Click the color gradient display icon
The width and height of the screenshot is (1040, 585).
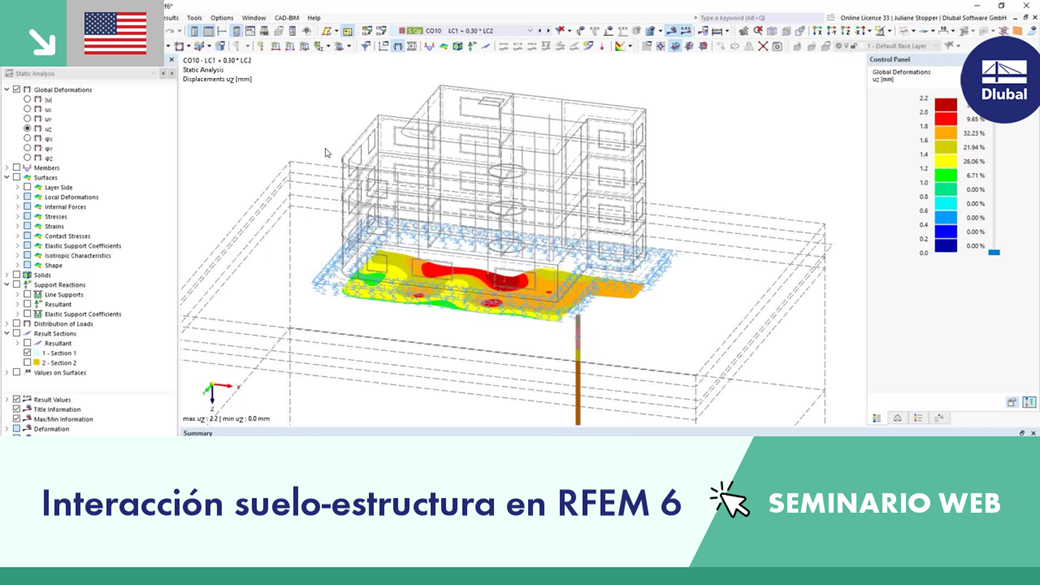(619, 46)
